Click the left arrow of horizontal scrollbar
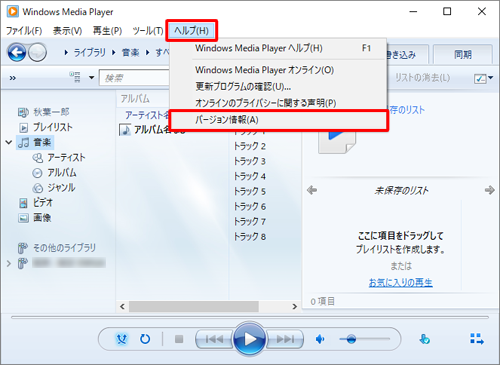500x365 pixels. tap(122, 306)
